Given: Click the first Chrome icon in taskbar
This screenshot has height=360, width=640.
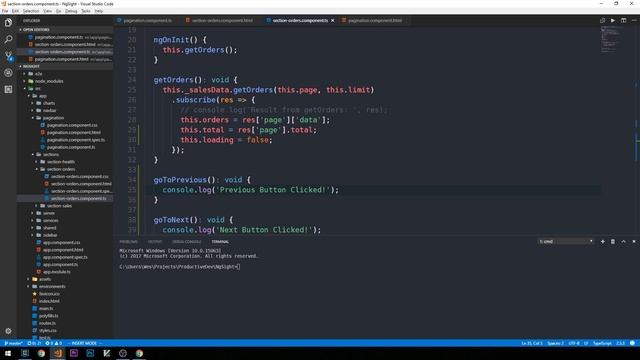Looking at the screenshot, I should (x=41, y=353).
